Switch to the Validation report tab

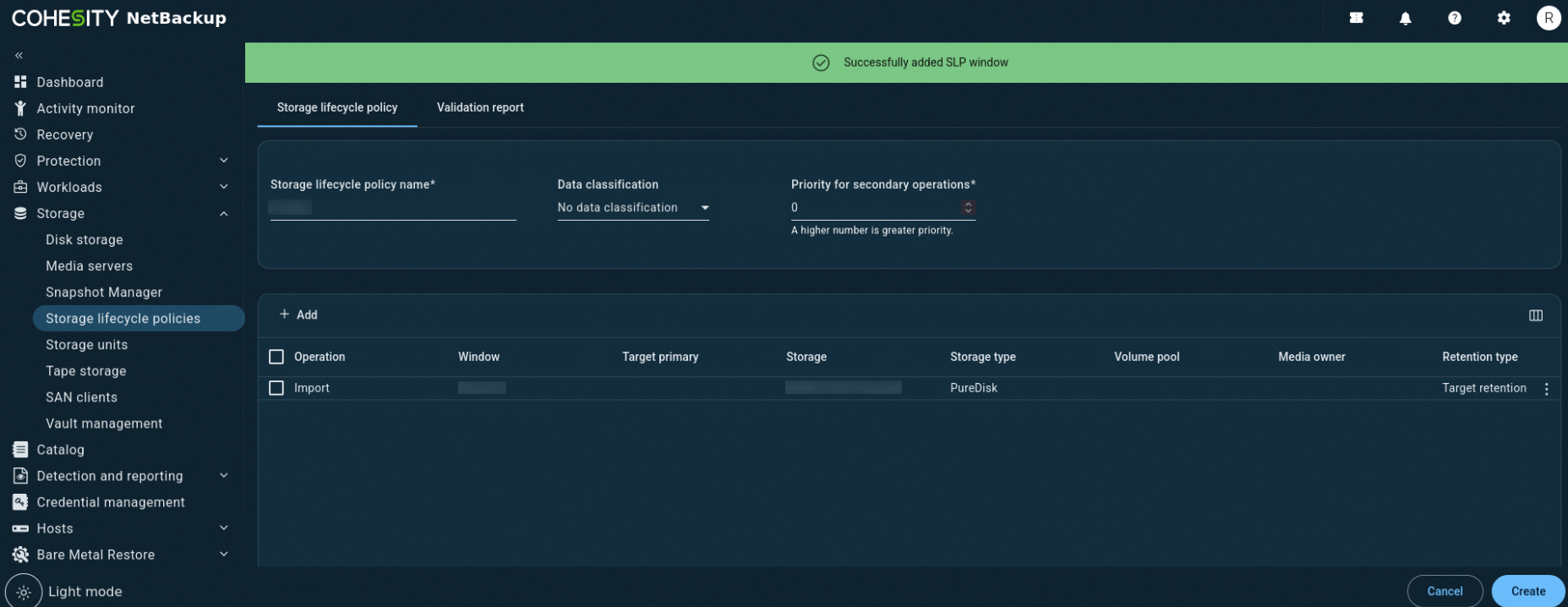(480, 107)
